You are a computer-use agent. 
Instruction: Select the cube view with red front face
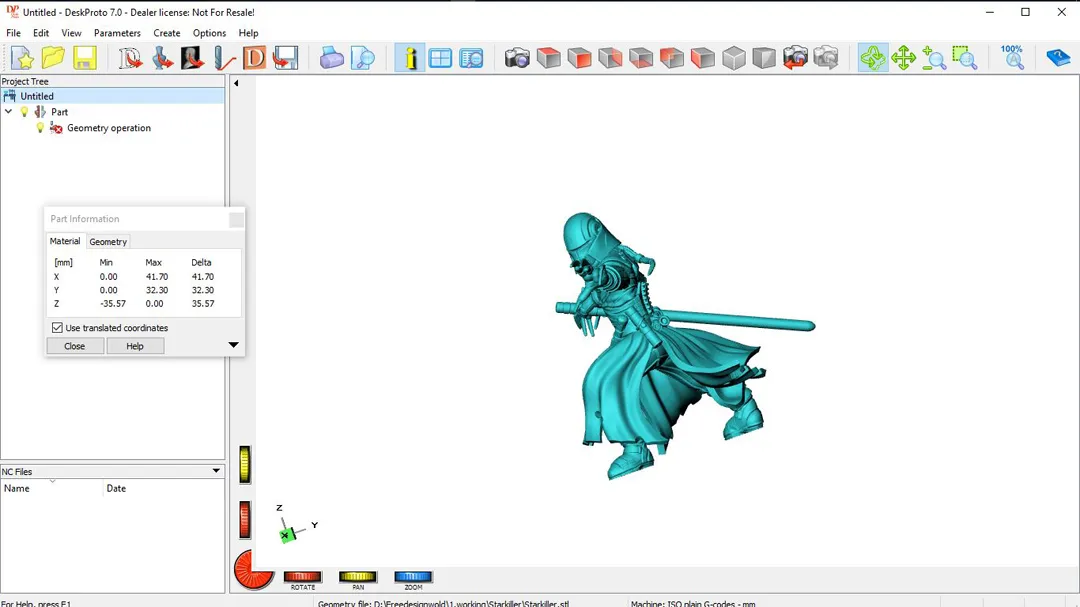click(x=579, y=58)
